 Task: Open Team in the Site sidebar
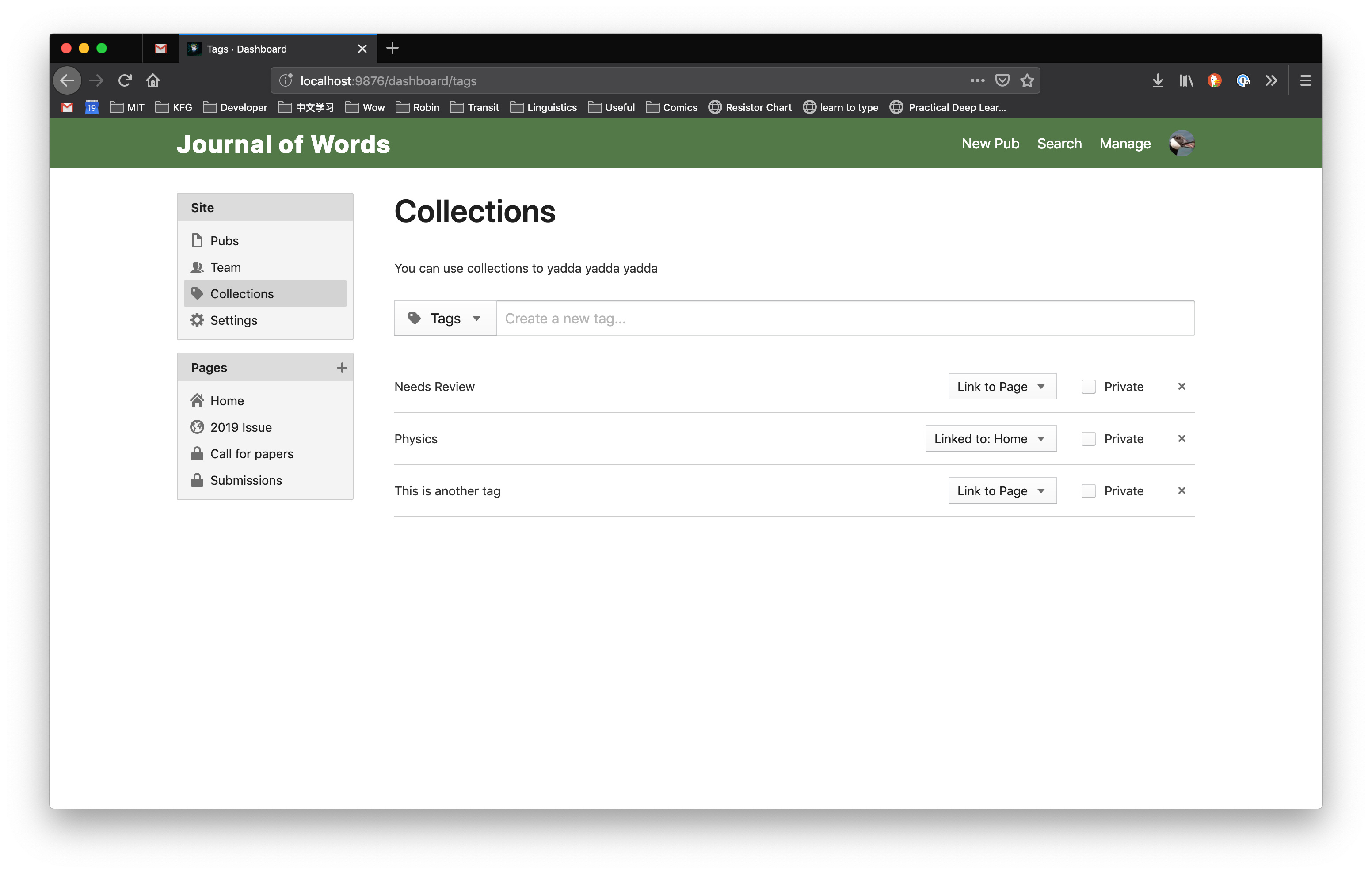point(265,266)
